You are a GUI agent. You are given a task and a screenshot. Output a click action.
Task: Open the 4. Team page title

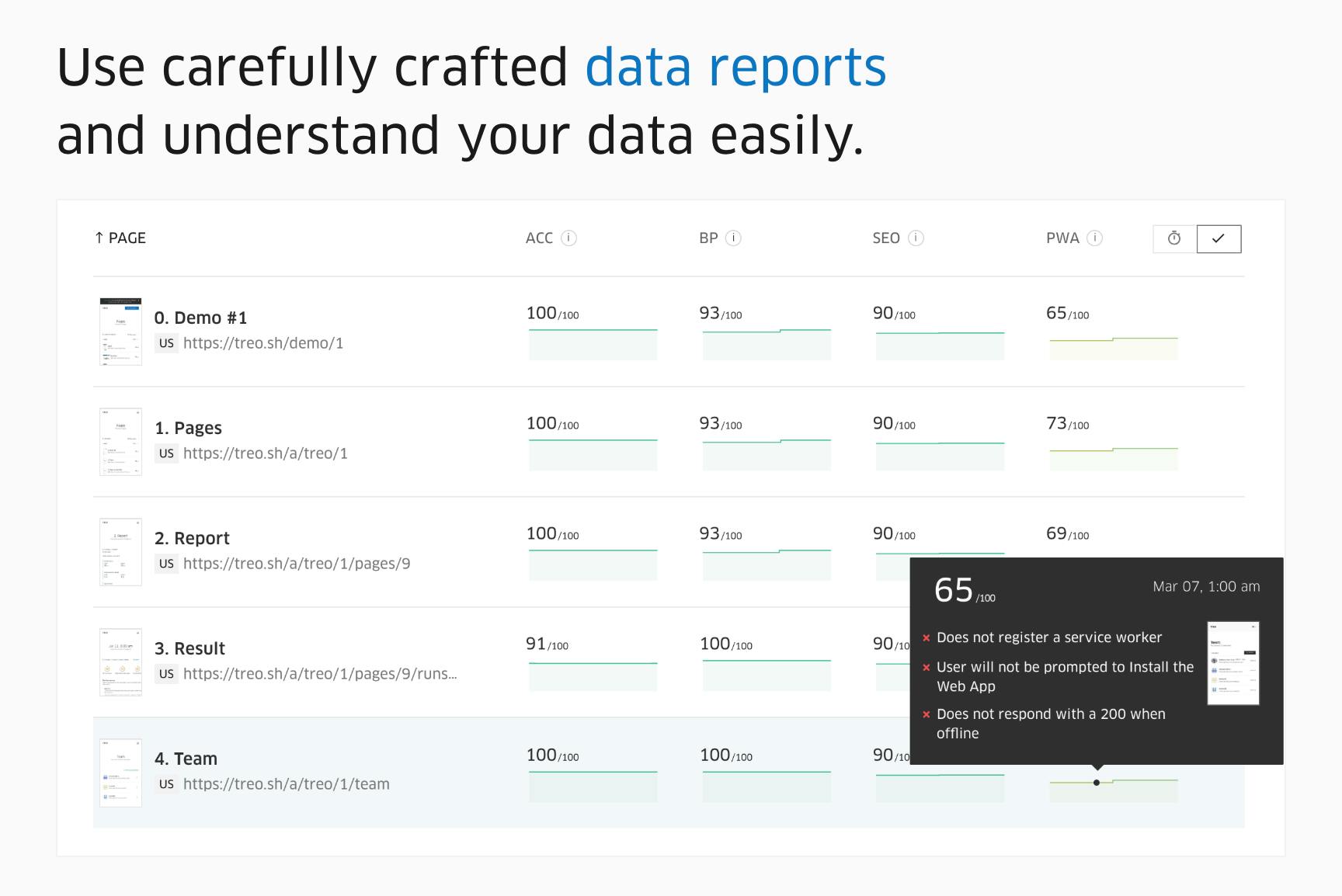(186, 759)
